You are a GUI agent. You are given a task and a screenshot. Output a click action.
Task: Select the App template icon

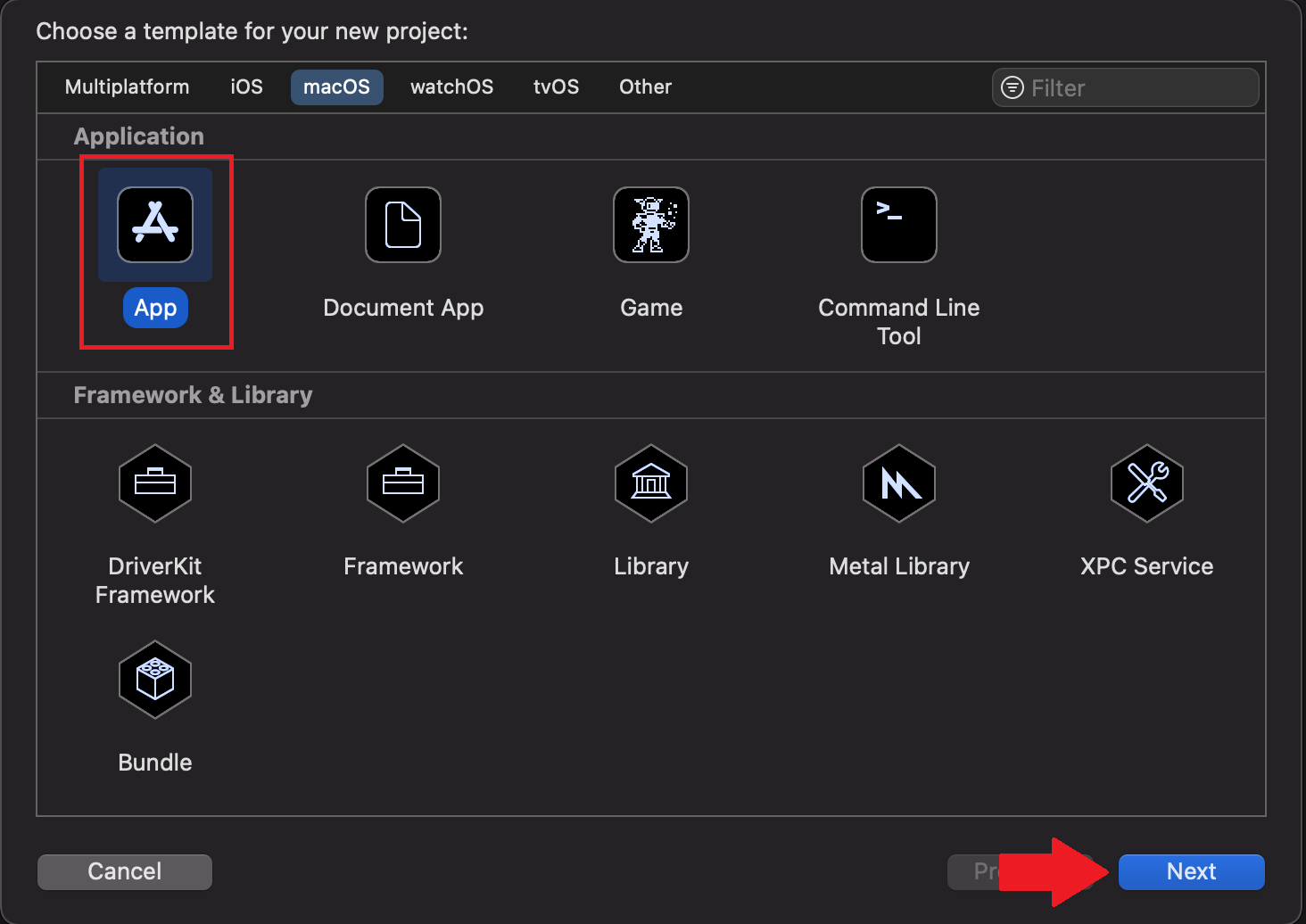(x=155, y=225)
